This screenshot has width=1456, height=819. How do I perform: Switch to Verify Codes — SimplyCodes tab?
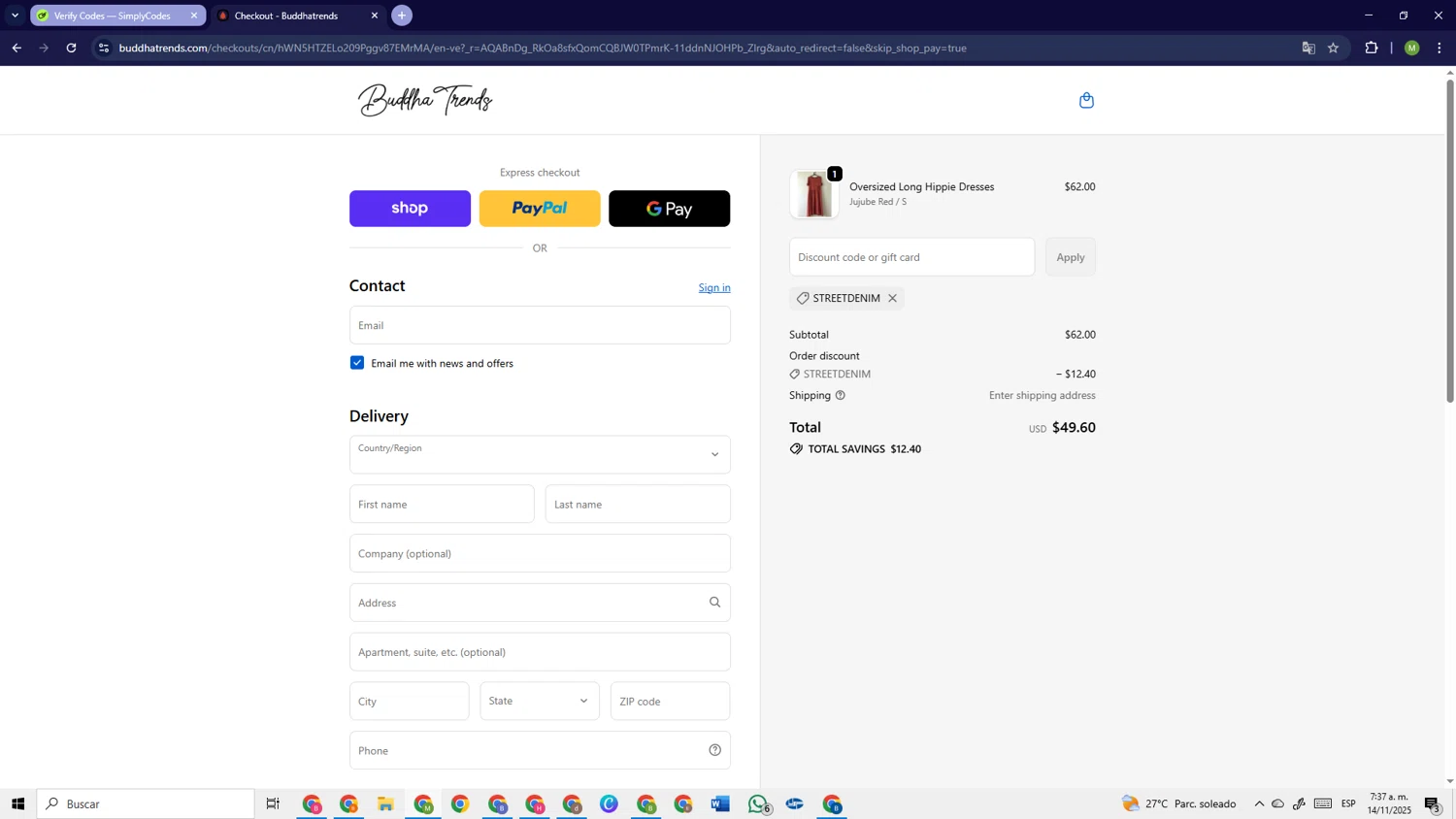(x=112, y=16)
